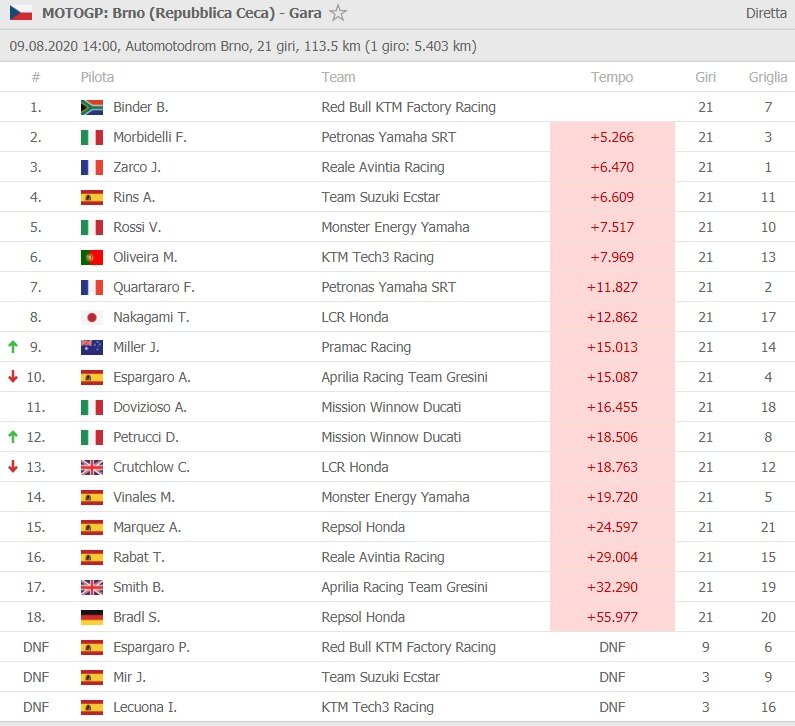Click the # position column header

point(35,77)
